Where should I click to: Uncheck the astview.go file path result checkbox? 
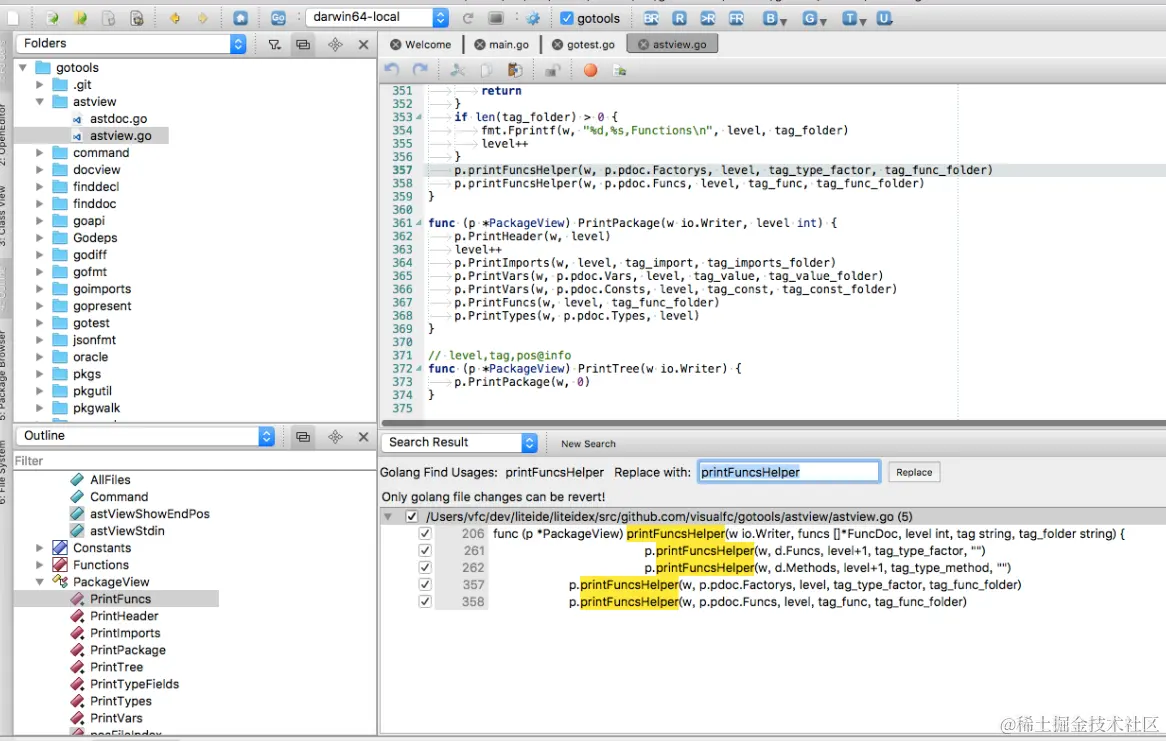coord(411,516)
